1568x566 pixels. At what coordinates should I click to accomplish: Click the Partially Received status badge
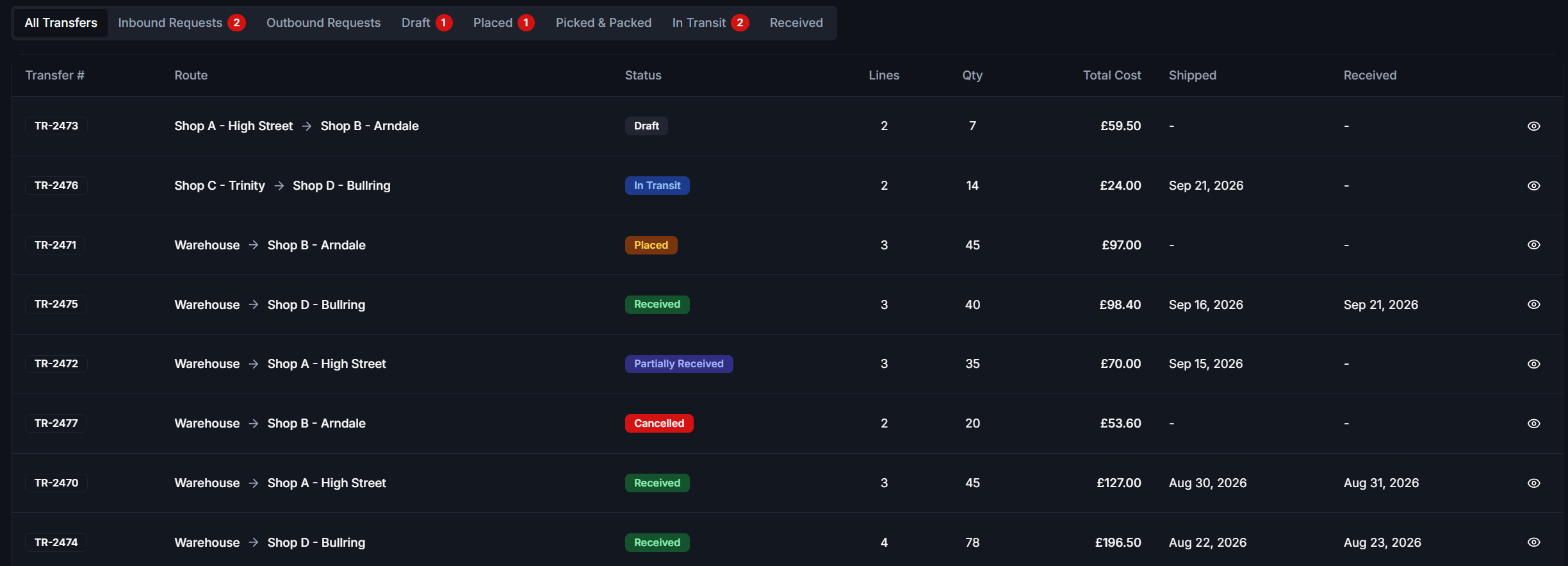click(x=679, y=364)
